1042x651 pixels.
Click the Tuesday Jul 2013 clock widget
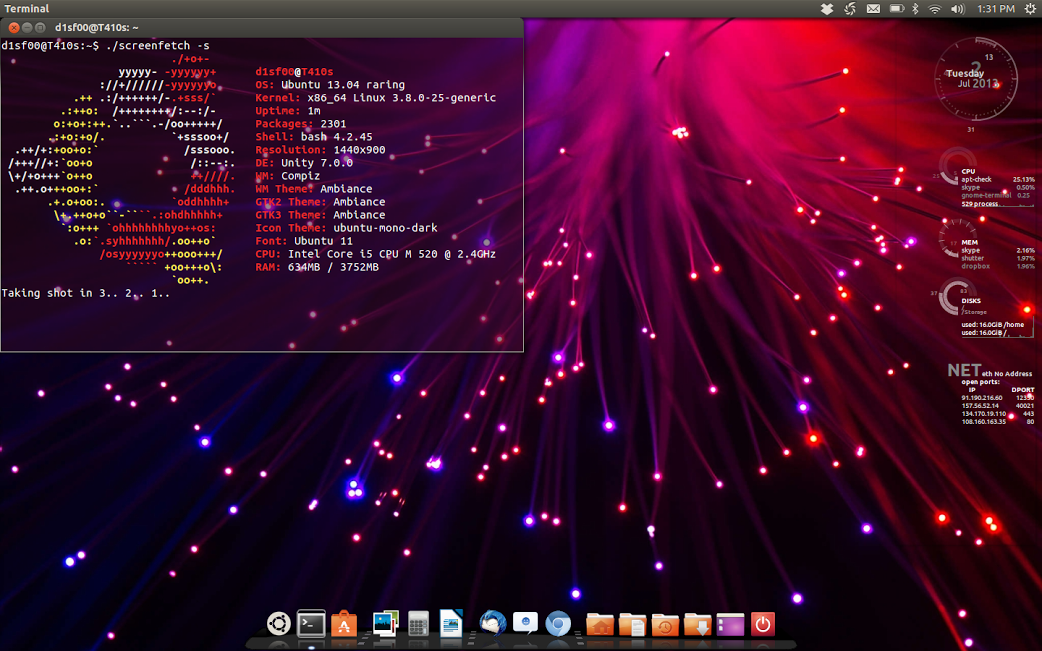pos(976,78)
